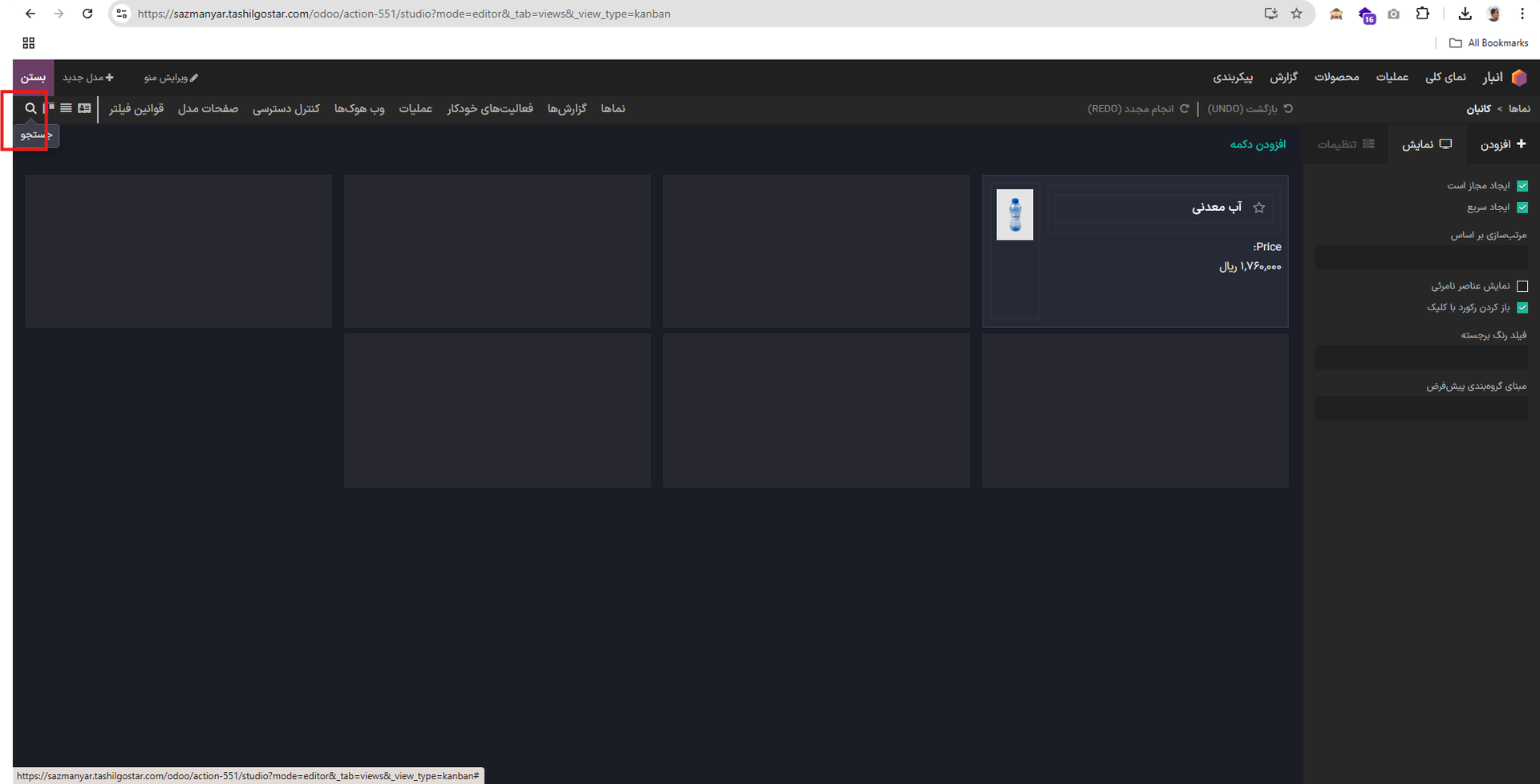Toggle the ایجاد سریع checkbox
The width and height of the screenshot is (1540, 784).
point(1522,208)
